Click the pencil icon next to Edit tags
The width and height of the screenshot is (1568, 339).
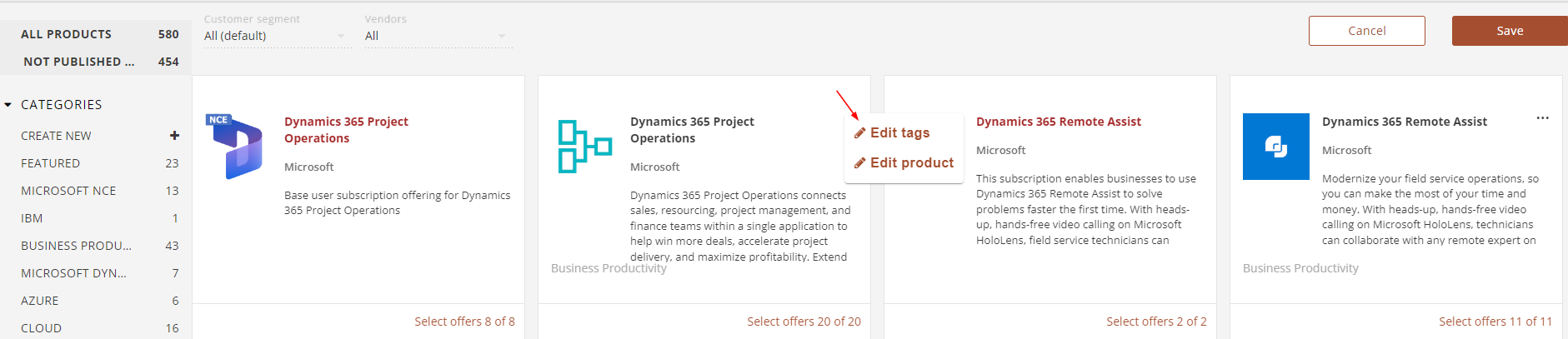(x=859, y=133)
